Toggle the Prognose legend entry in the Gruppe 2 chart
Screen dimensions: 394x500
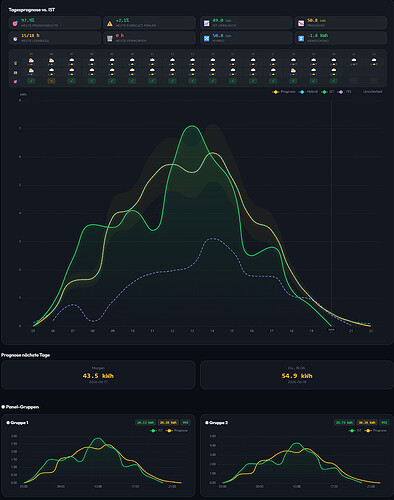pyautogui.click(x=375, y=431)
